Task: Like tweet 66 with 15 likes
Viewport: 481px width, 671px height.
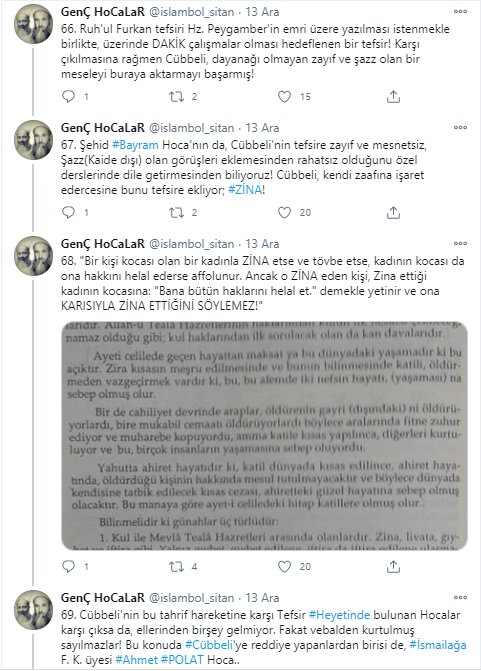Action: 285,96
